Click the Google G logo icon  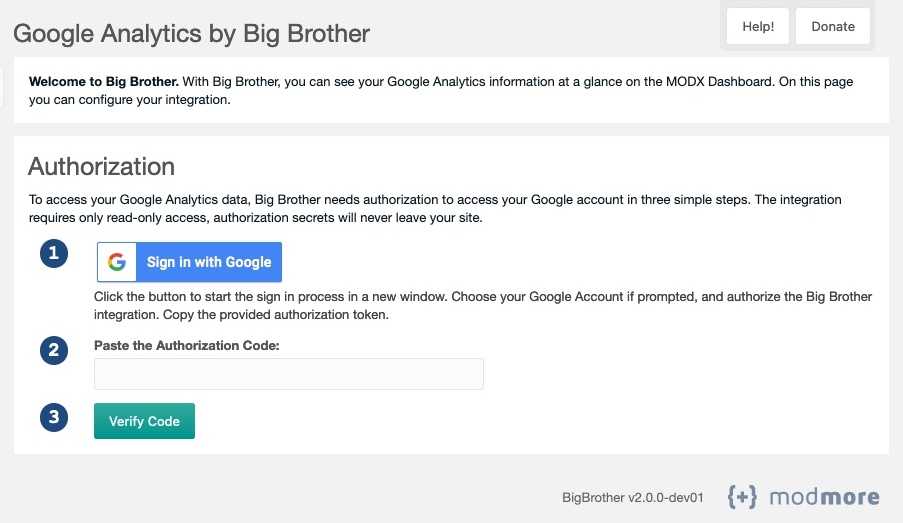pos(117,262)
